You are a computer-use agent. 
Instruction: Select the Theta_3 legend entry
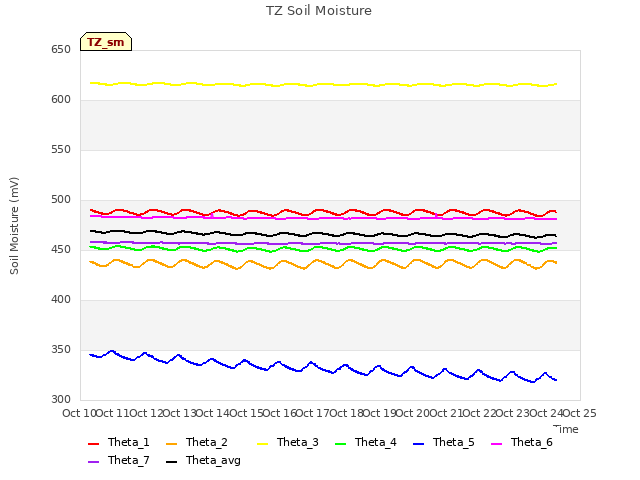pyautogui.click(x=288, y=442)
